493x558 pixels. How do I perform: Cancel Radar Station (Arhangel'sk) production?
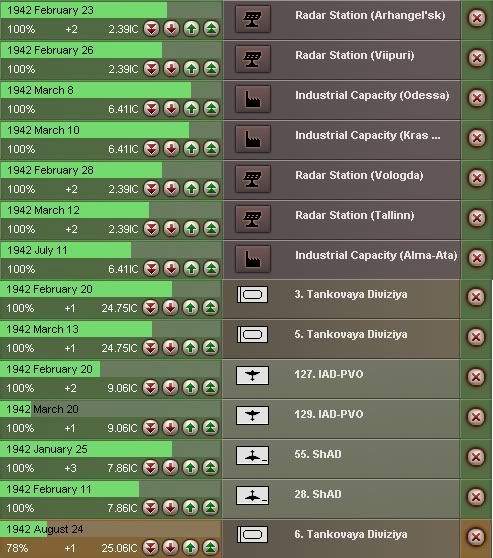(477, 18)
